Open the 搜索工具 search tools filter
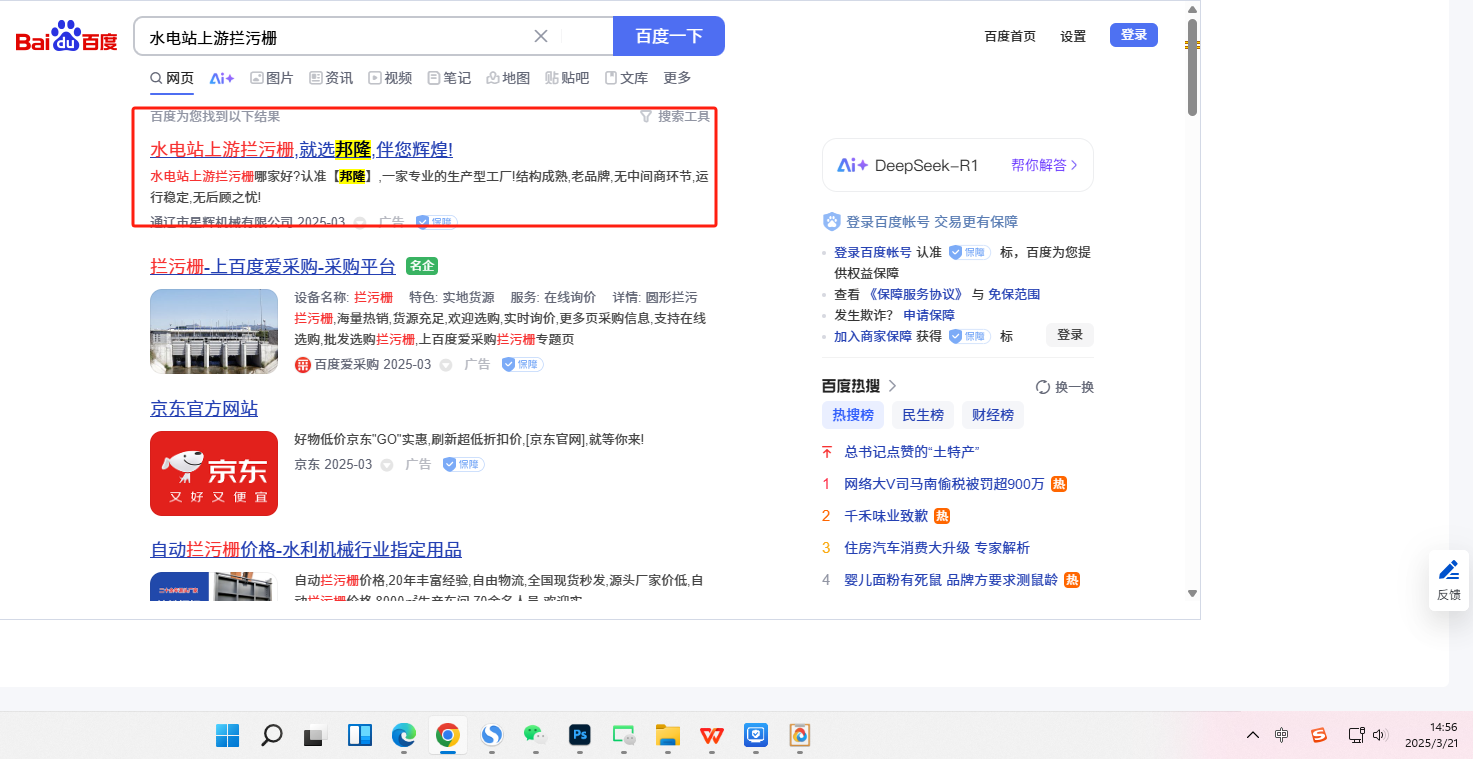The height and width of the screenshot is (759, 1473). [675, 117]
